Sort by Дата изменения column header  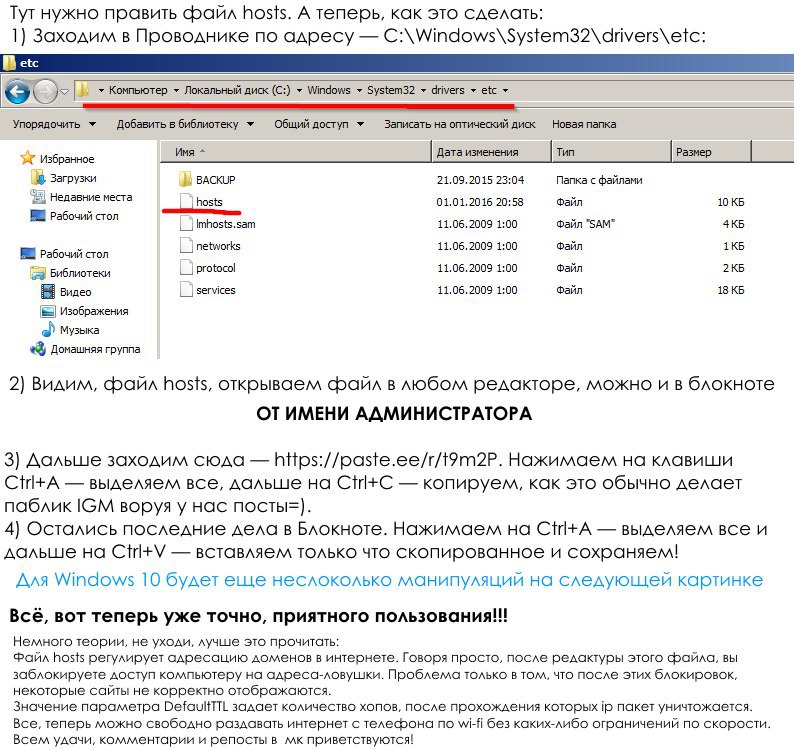[477, 152]
